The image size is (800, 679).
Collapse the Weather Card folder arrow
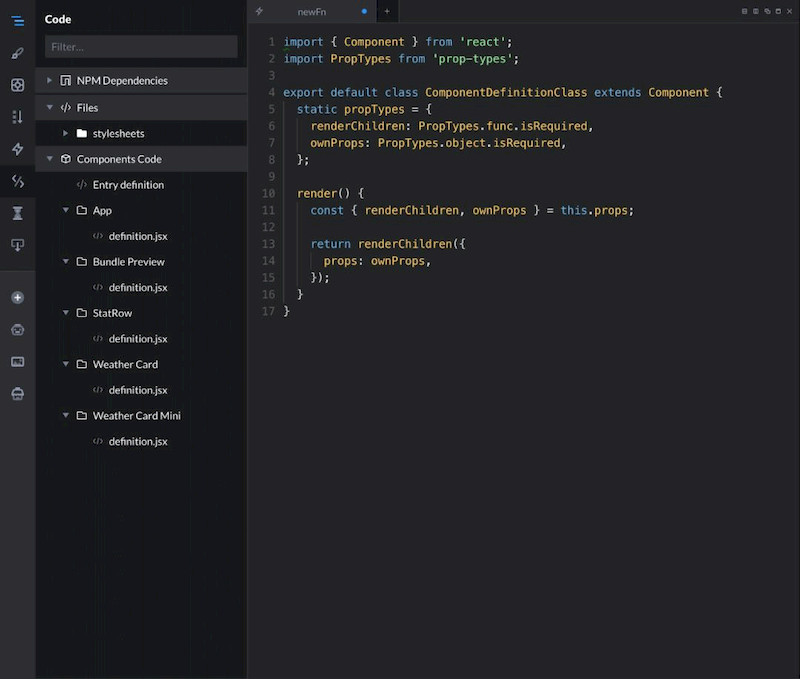(65, 364)
